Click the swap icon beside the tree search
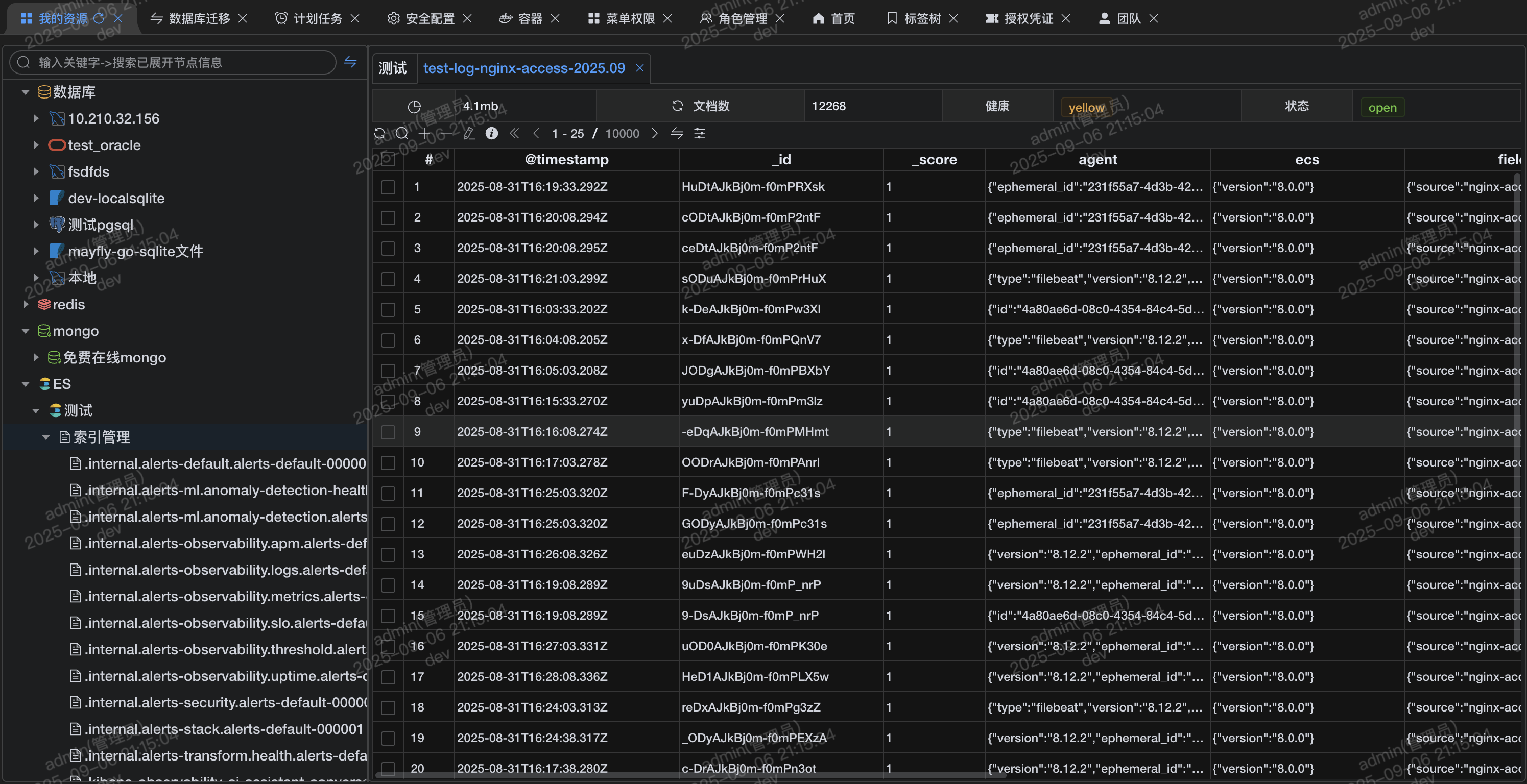This screenshot has height=784, width=1527. (350, 62)
